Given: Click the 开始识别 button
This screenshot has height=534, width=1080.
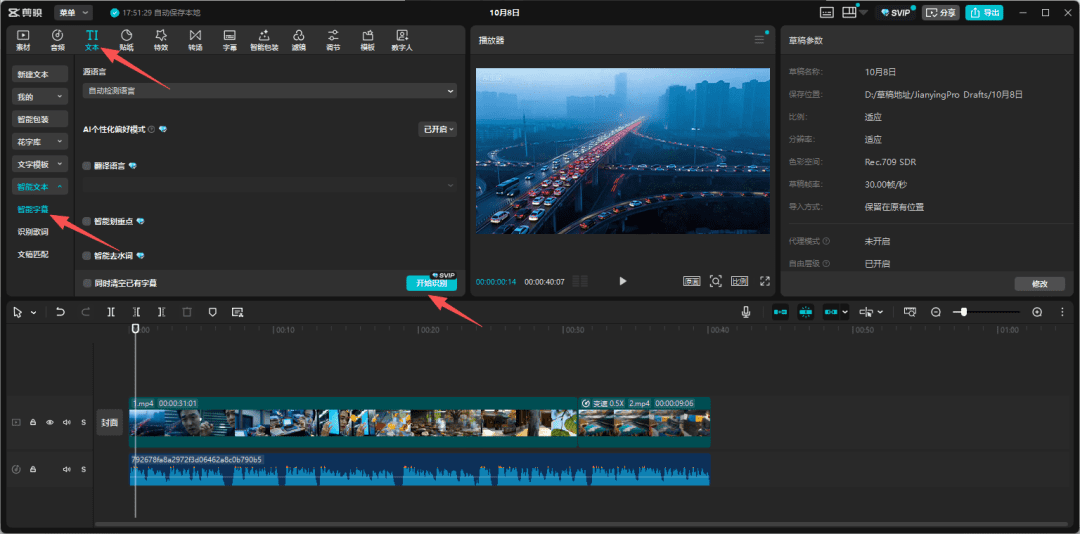Looking at the screenshot, I should pyautogui.click(x=431, y=284).
